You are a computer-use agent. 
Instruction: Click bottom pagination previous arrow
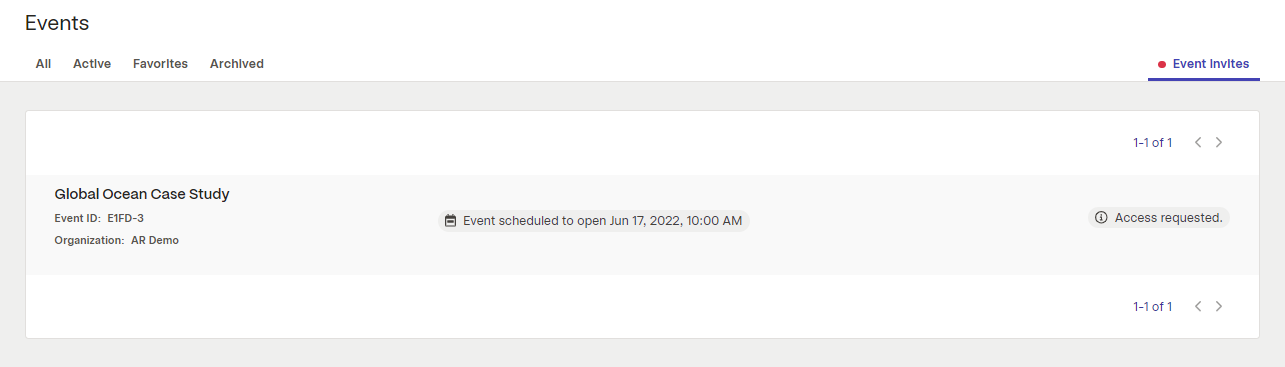click(1198, 306)
